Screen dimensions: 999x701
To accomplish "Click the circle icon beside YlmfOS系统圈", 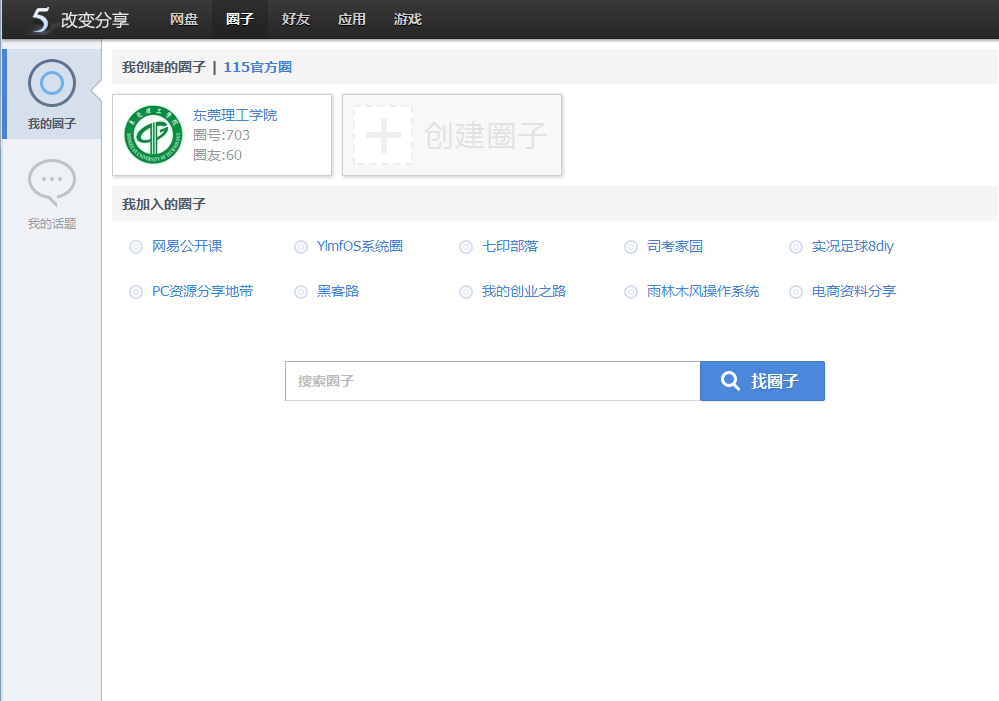I will click(x=301, y=247).
